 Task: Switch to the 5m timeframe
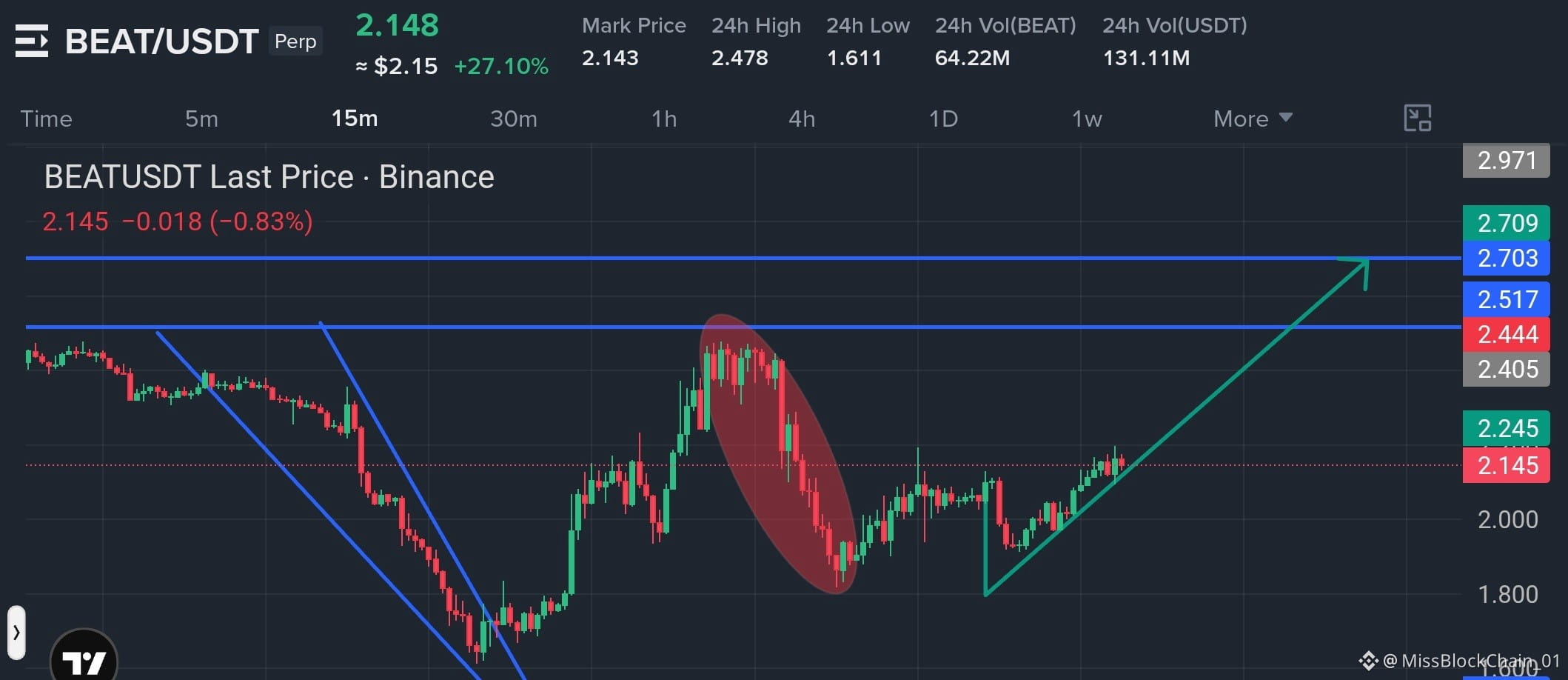pyautogui.click(x=201, y=119)
